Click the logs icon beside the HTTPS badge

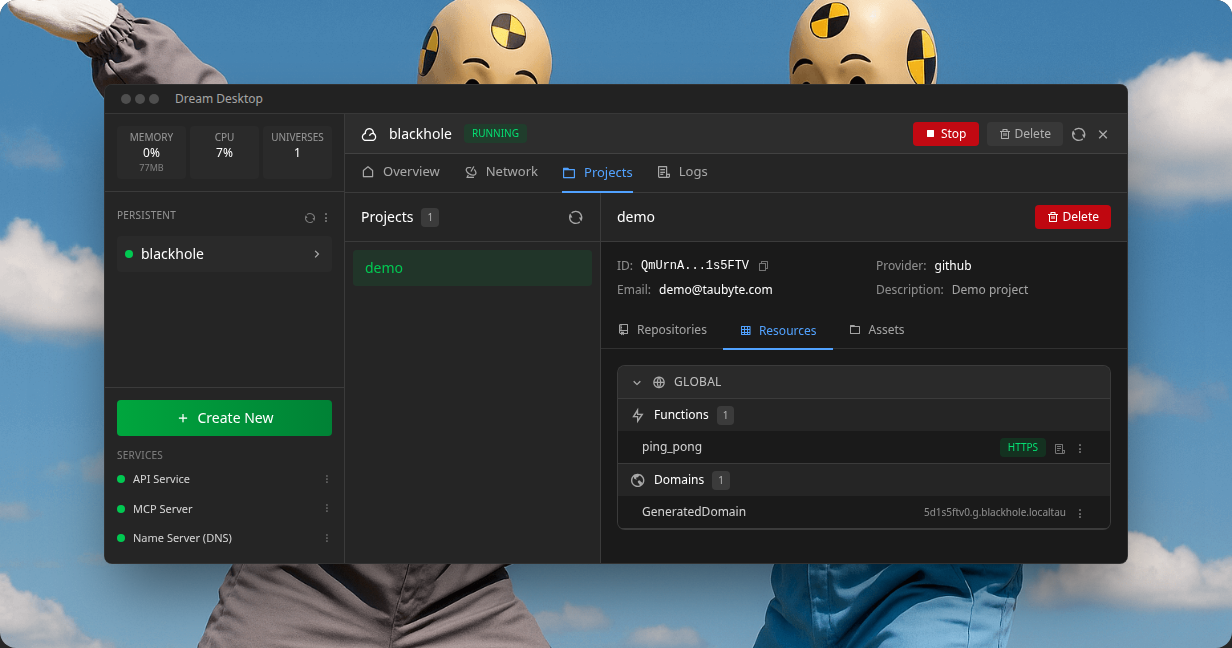pyautogui.click(x=1059, y=447)
